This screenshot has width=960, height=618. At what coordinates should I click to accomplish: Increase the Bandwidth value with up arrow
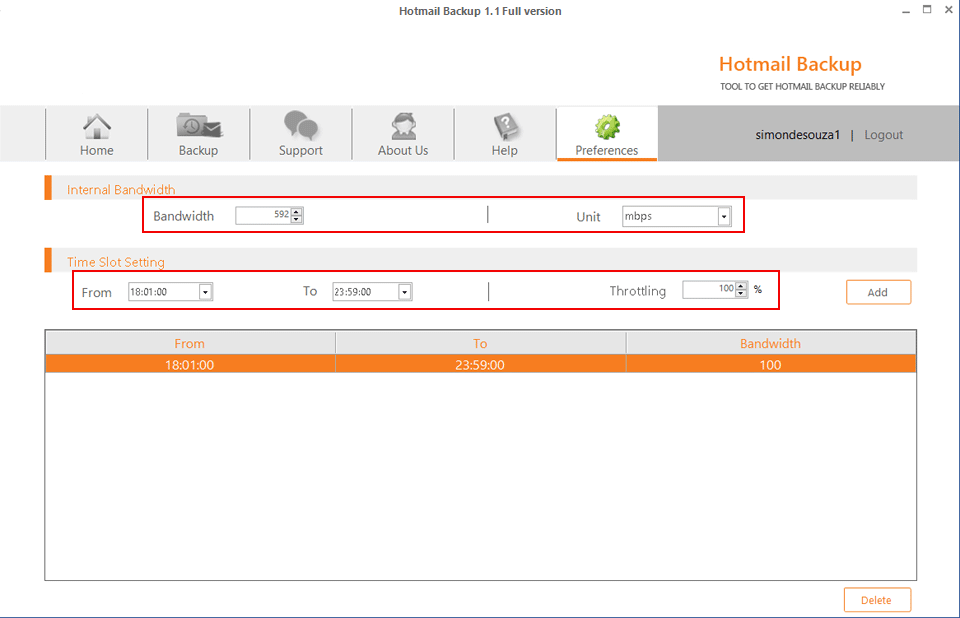click(297, 211)
